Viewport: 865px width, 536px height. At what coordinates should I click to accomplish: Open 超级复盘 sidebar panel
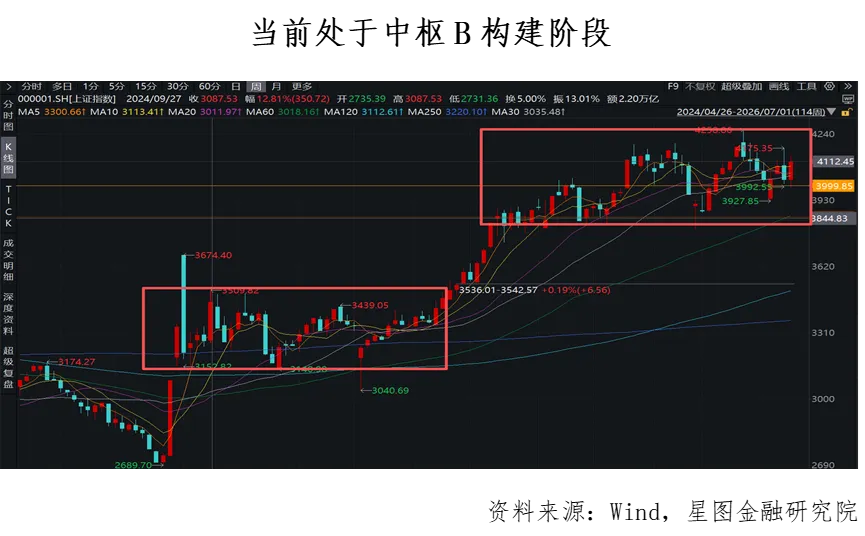tap(8, 367)
